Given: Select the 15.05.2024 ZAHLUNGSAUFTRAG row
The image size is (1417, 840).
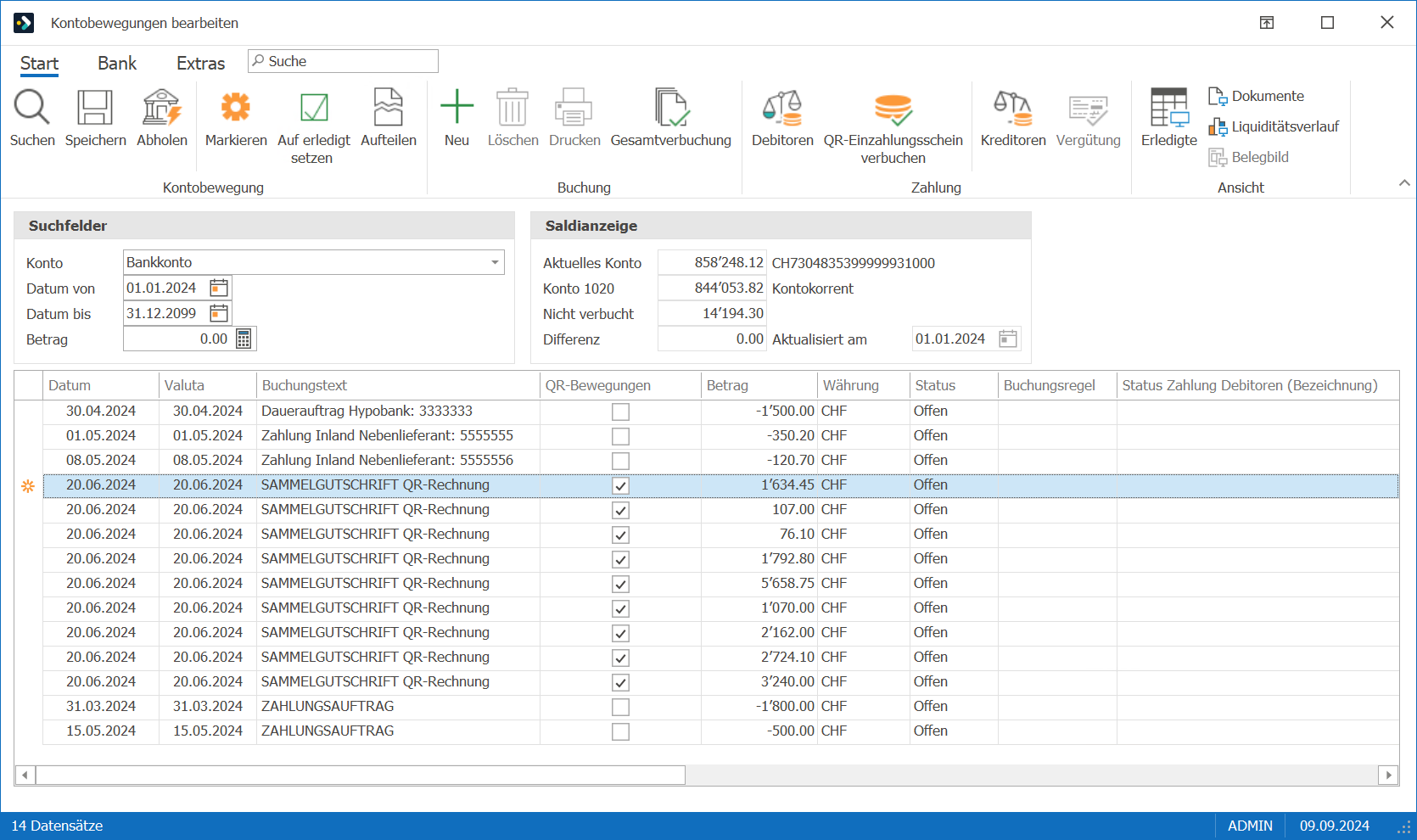Looking at the screenshot, I should [720, 731].
